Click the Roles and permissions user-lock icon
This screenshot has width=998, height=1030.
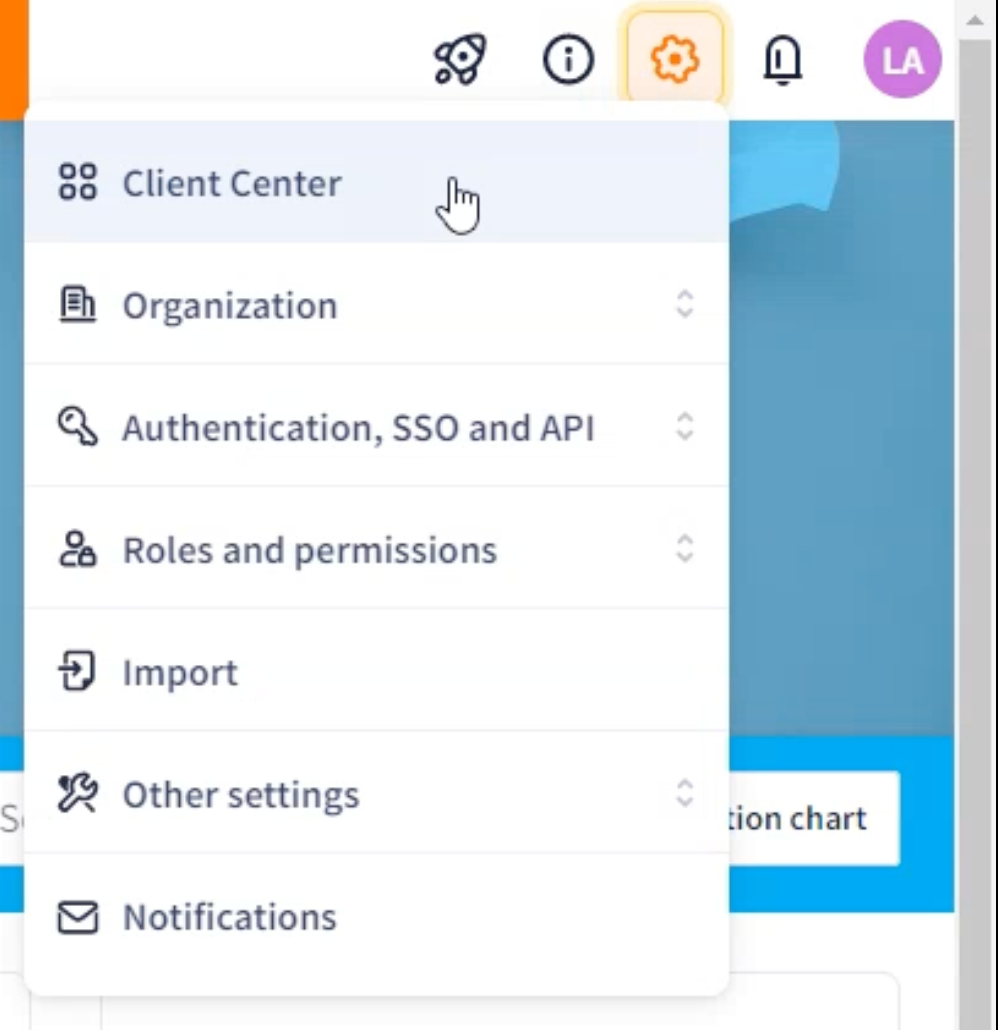pyautogui.click(x=80, y=549)
